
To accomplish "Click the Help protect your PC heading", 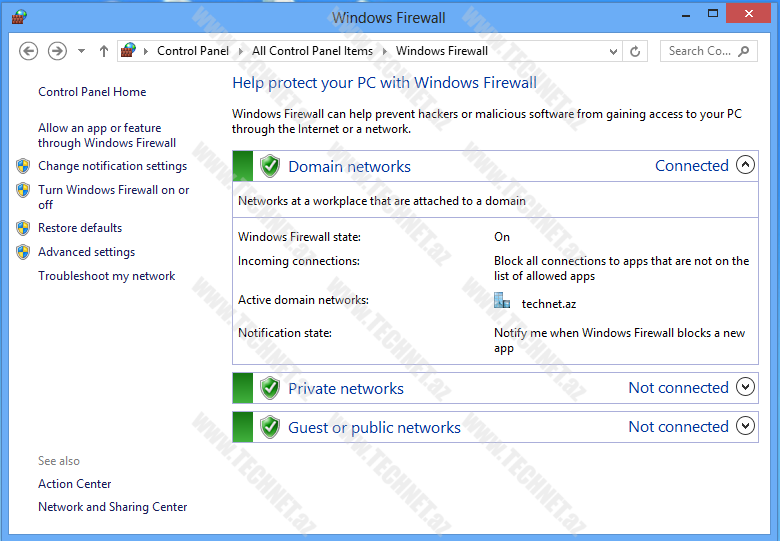I will [x=385, y=83].
